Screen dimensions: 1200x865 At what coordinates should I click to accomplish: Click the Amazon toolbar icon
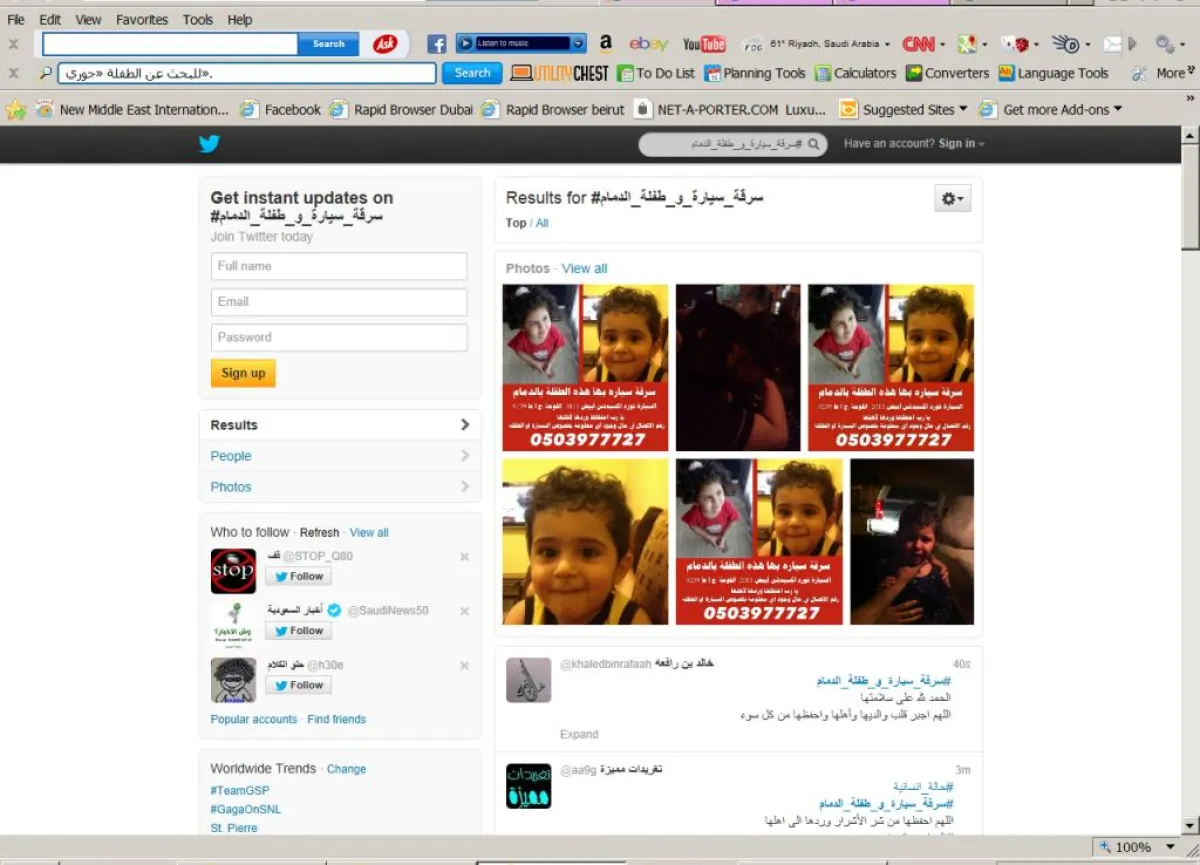(605, 43)
